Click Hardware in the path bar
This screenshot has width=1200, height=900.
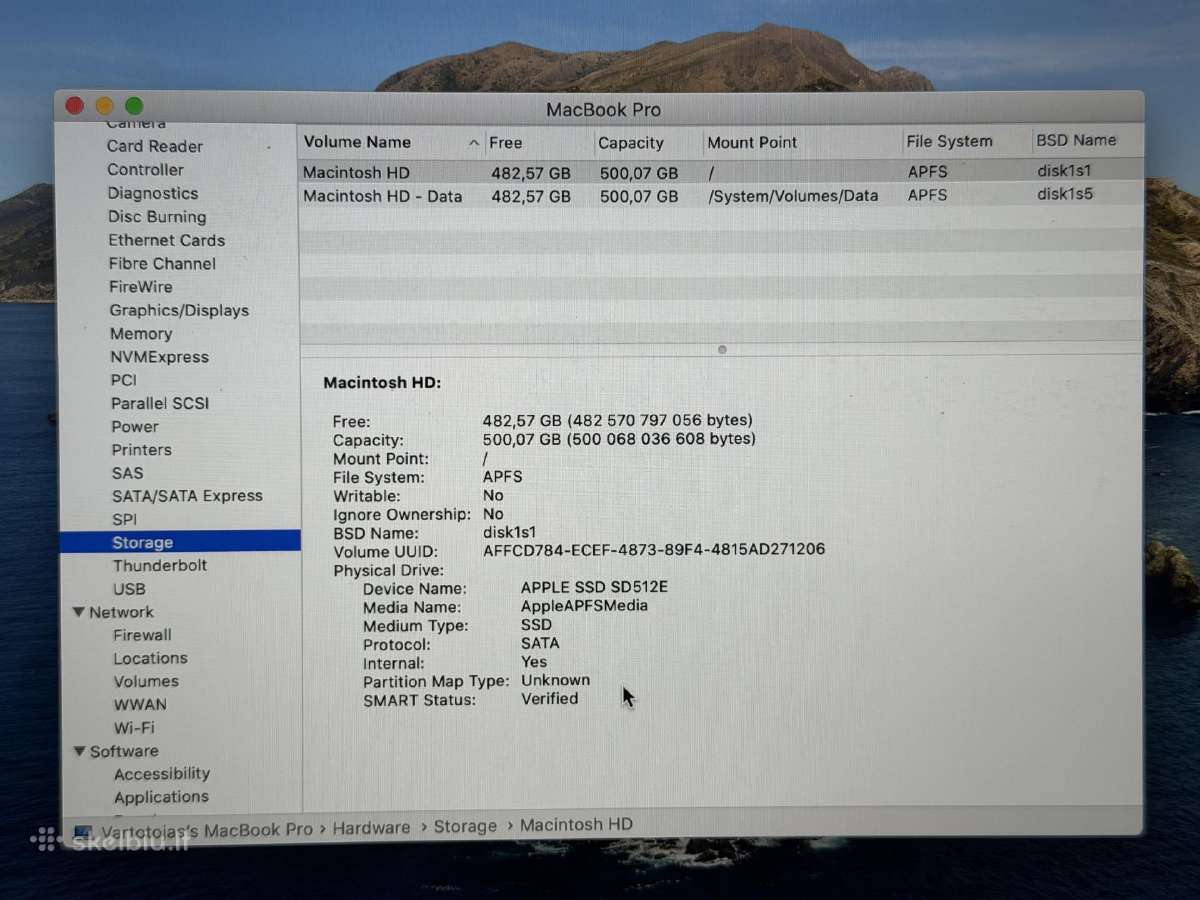point(371,828)
